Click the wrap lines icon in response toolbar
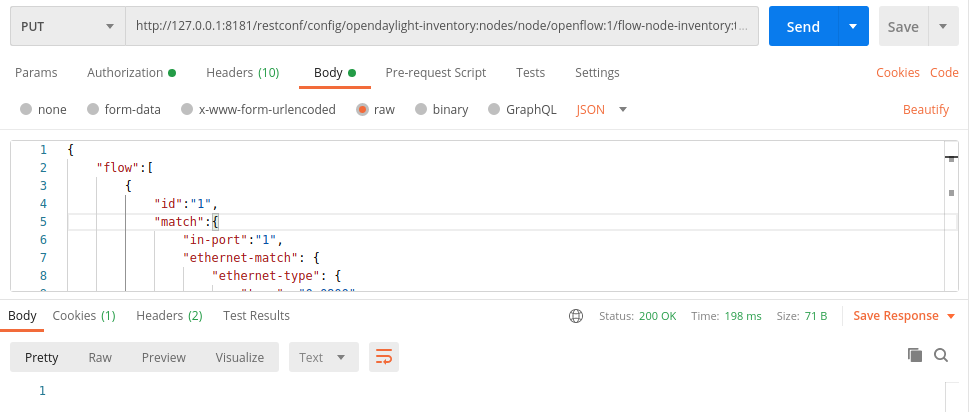Image resolution: width=969 pixels, height=412 pixels. click(381, 356)
